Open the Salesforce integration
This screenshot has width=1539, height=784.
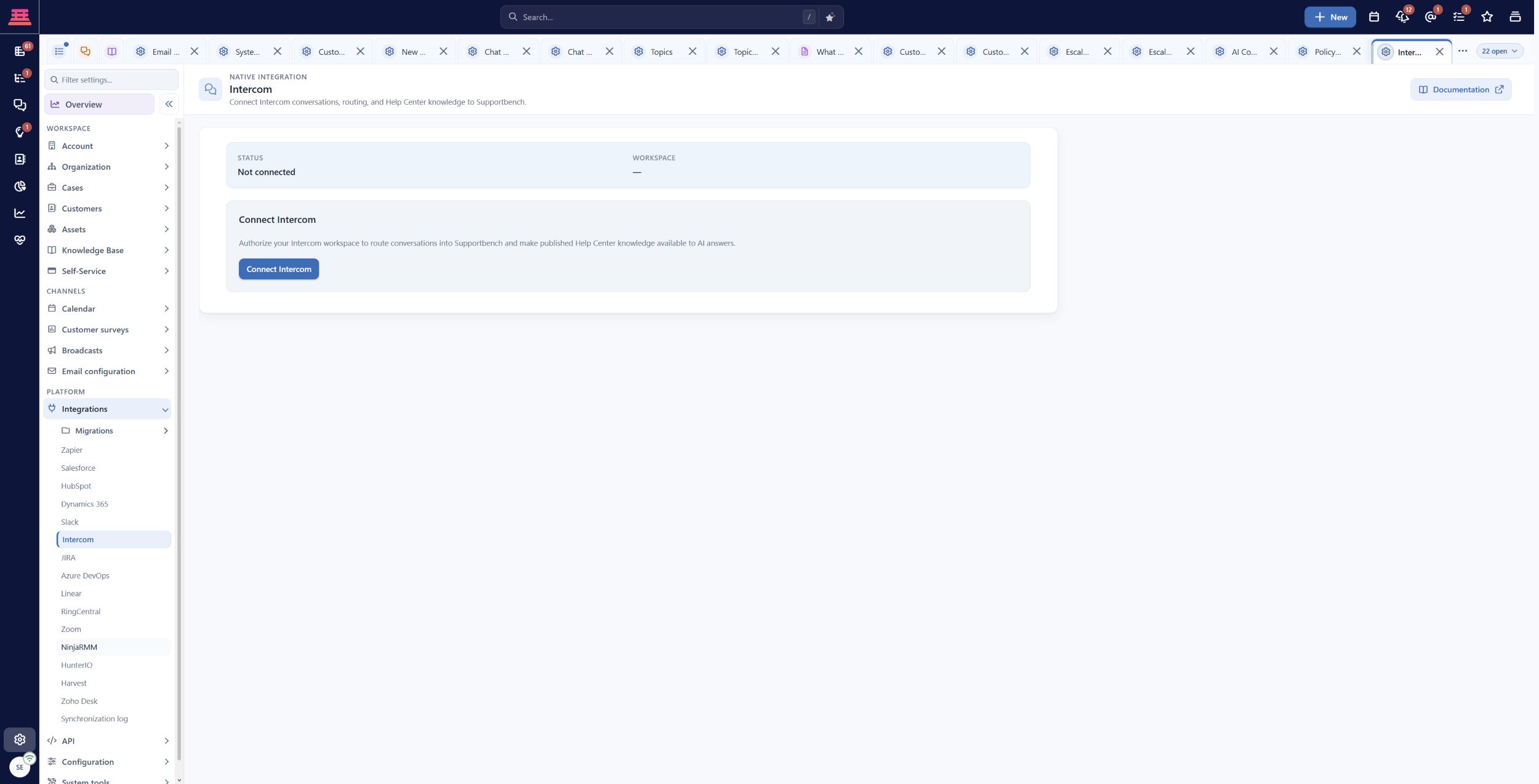pos(114,468)
